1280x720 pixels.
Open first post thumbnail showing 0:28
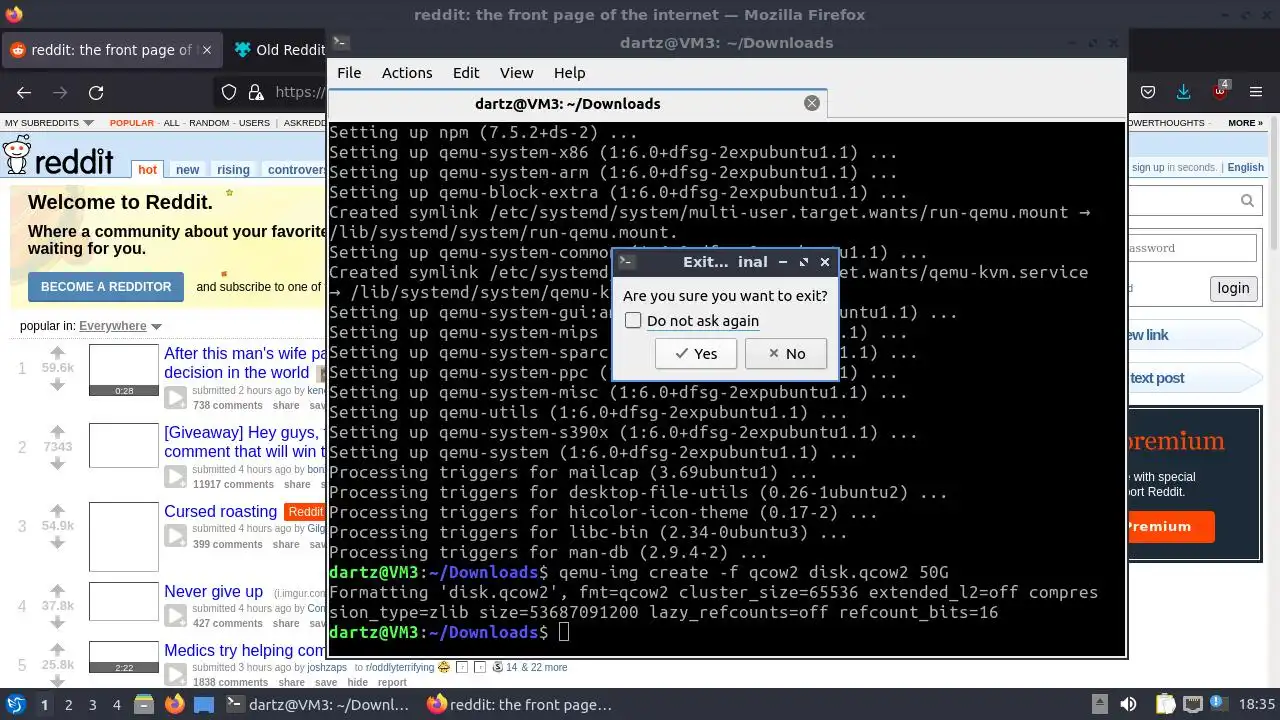(x=124, y=370)
